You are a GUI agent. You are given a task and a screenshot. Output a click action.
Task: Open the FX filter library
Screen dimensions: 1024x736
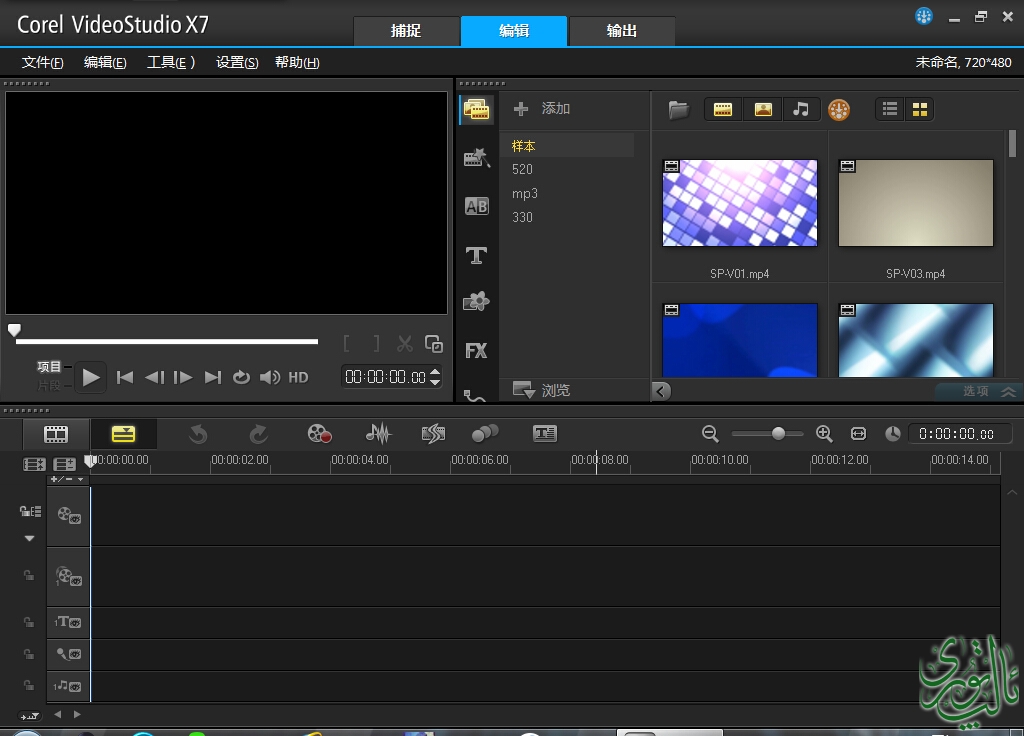point(476,351)
